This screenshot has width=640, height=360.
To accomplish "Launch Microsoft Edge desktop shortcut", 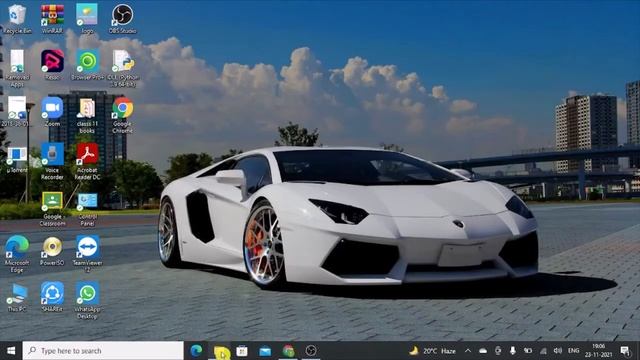I will [17, 254].
